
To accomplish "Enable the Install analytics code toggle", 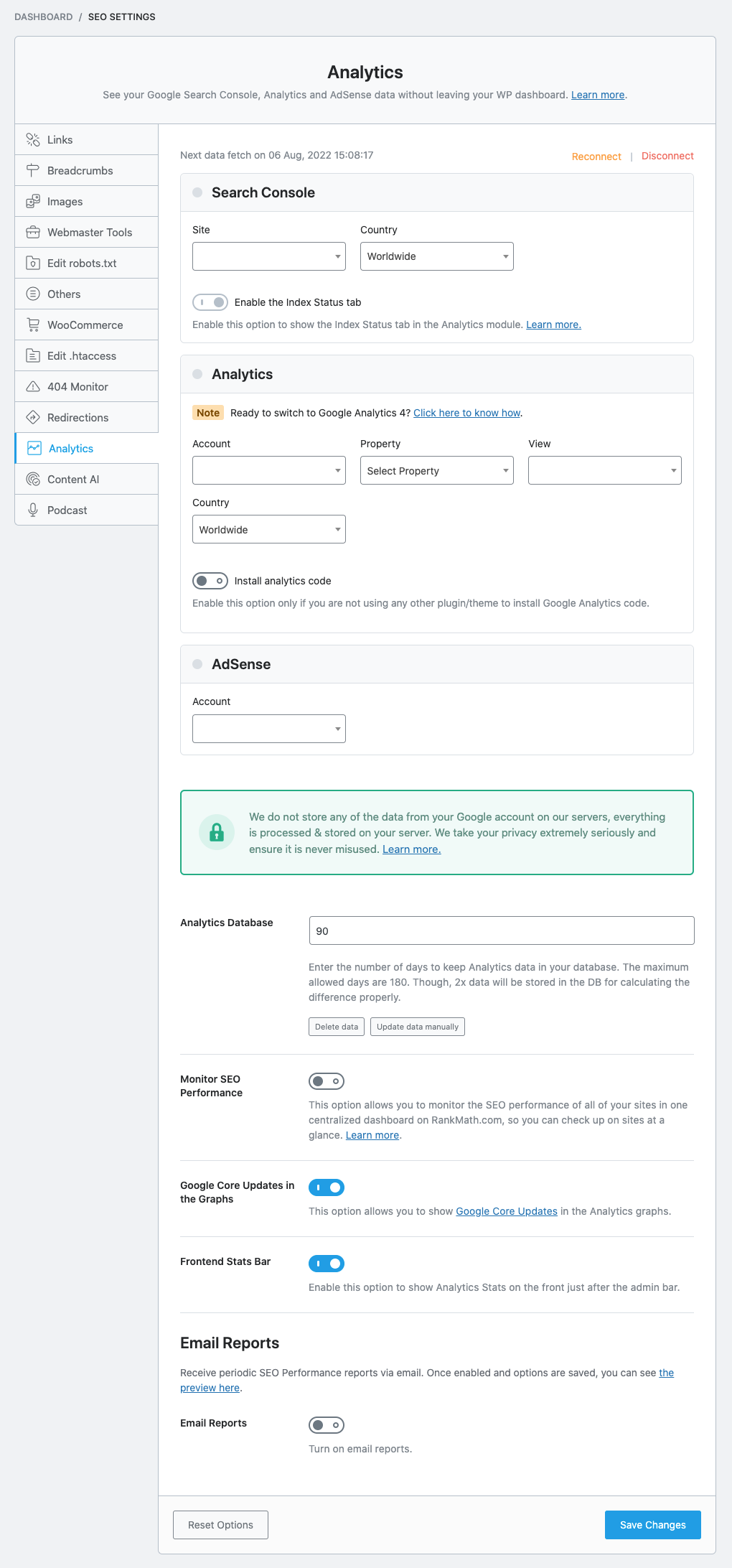I will point(210,581).
